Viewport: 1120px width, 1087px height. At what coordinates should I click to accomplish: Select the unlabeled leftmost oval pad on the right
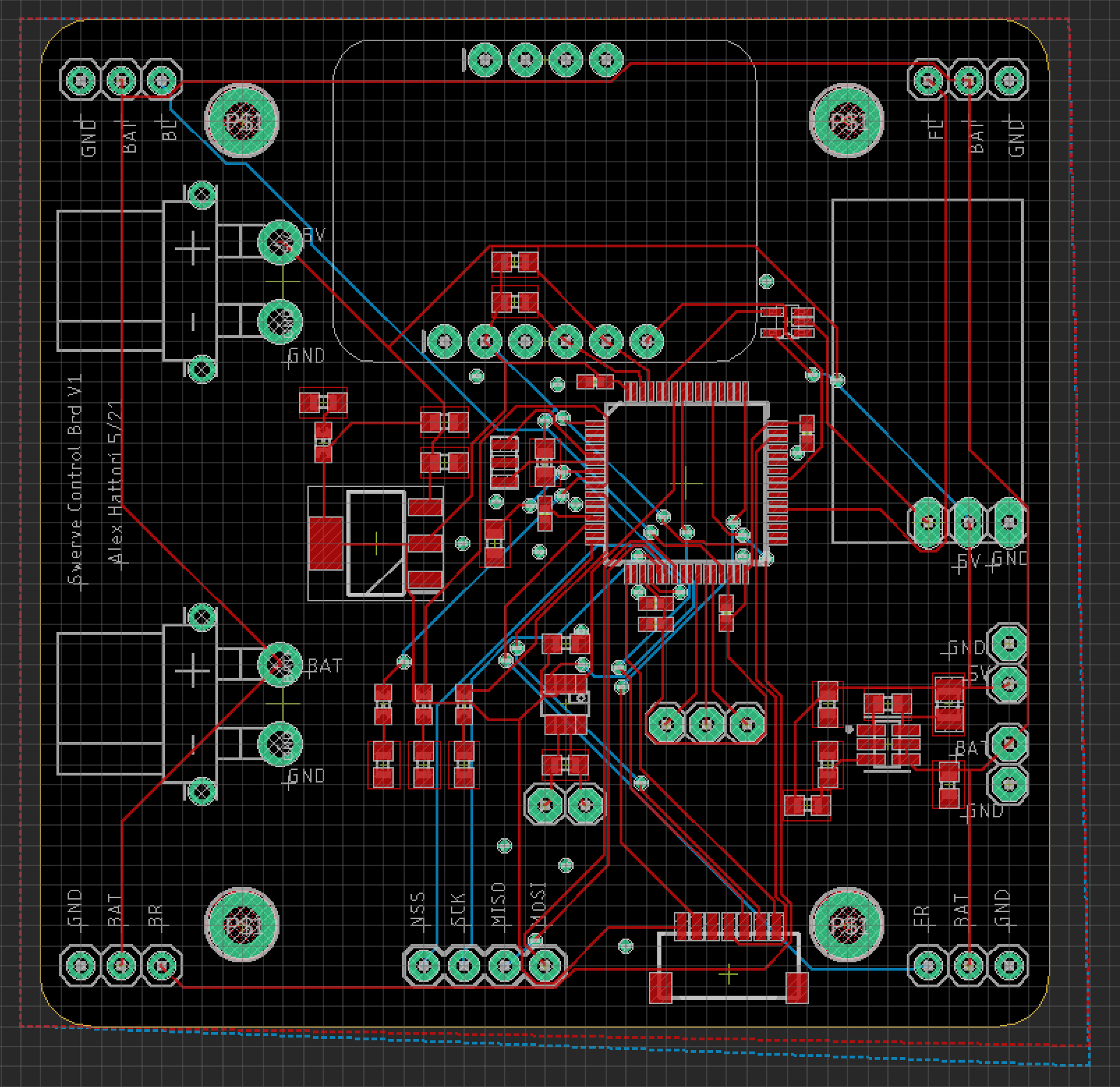928,521
